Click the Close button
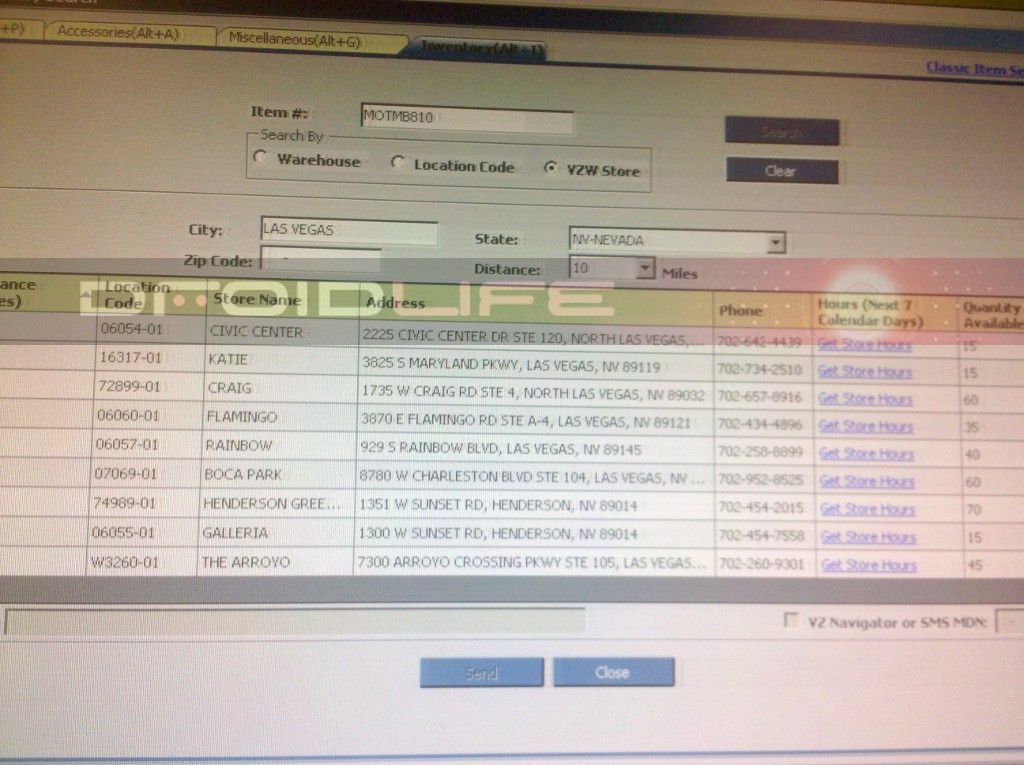Screen dimensions: 1024x765 tap(613, 672)
